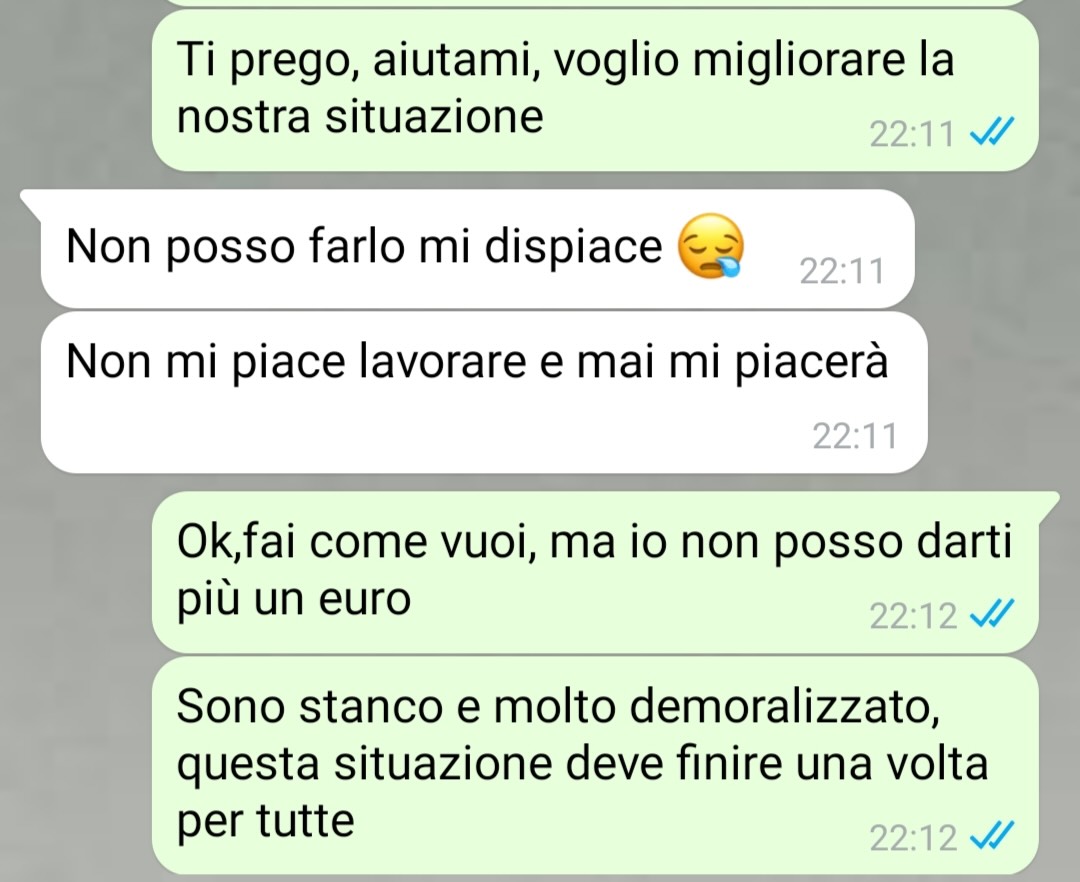Select the 'Ti prego, aiutami' message bubble
The height and width of the screenshot is (882, 1080).
click(x=595, y=90)
